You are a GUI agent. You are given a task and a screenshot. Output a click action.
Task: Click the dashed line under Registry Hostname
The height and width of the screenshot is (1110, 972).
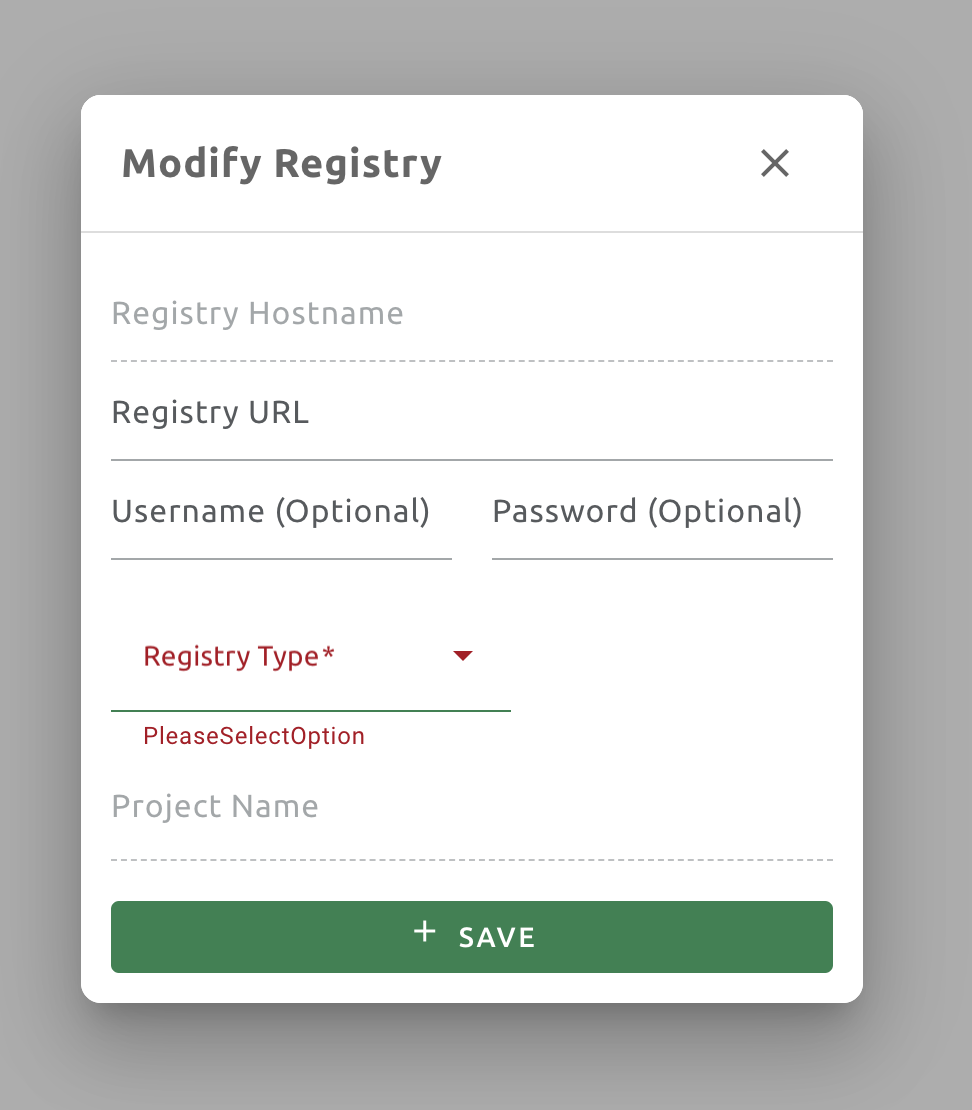point(471,357)
